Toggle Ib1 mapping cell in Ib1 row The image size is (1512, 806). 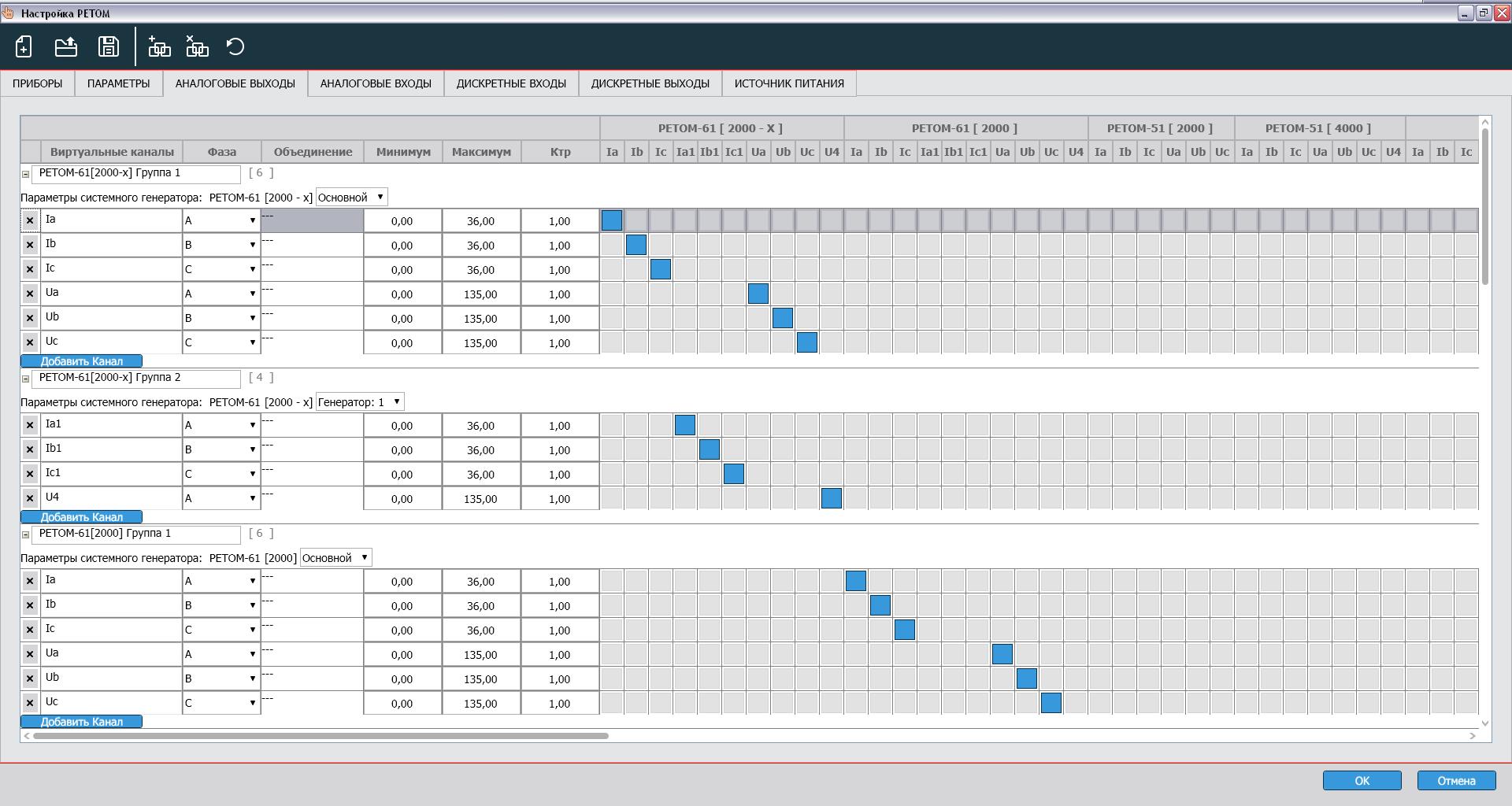coord(710,449)
